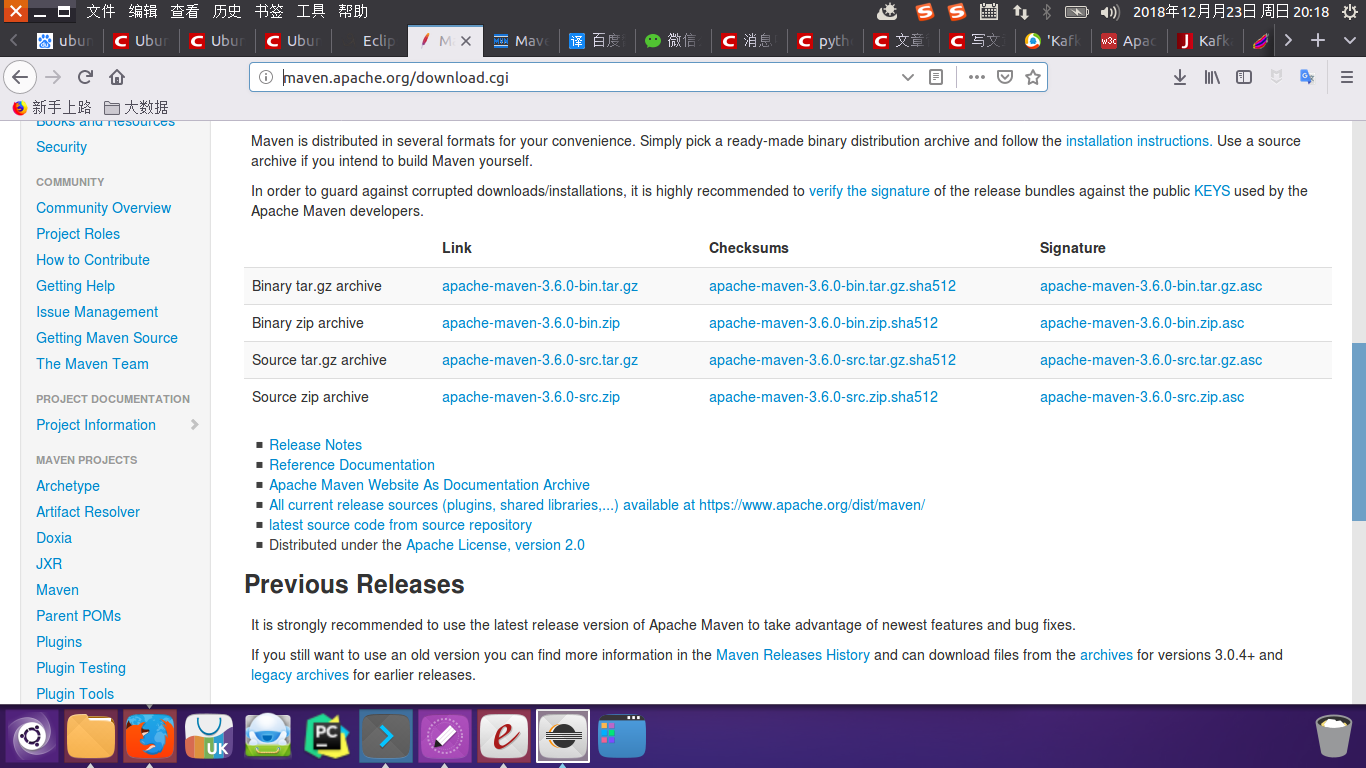Open the Firefox downloads panel
This screenshot has width=1366, height=768.
(x=1180, y=77)
